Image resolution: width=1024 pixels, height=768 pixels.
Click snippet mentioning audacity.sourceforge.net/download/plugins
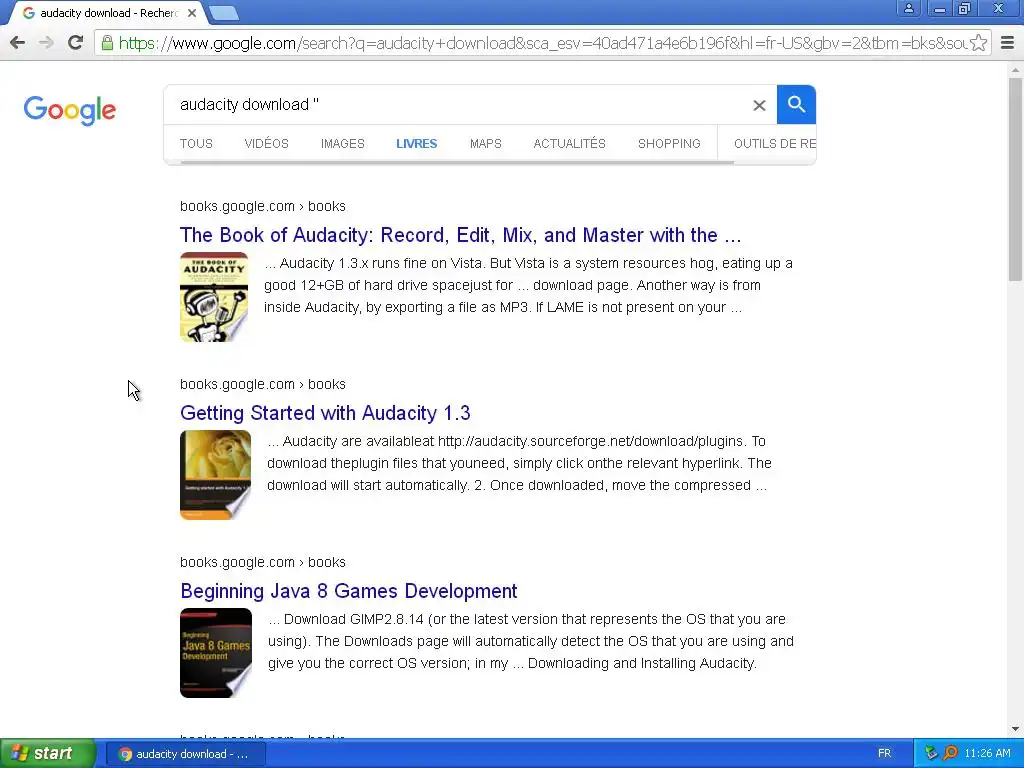click(519, 463)
